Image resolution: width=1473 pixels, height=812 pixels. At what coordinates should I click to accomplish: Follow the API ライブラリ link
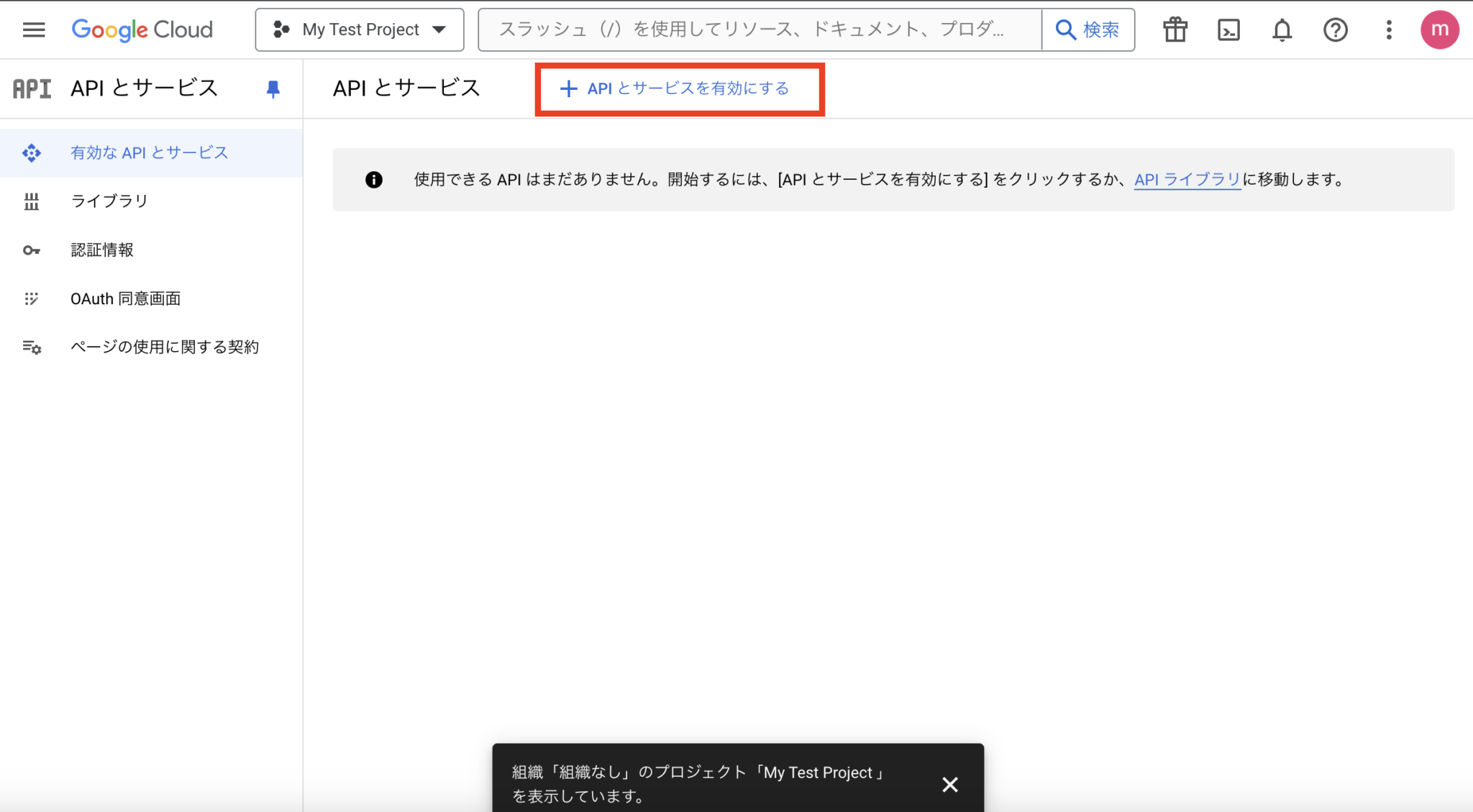point(1187,180)
